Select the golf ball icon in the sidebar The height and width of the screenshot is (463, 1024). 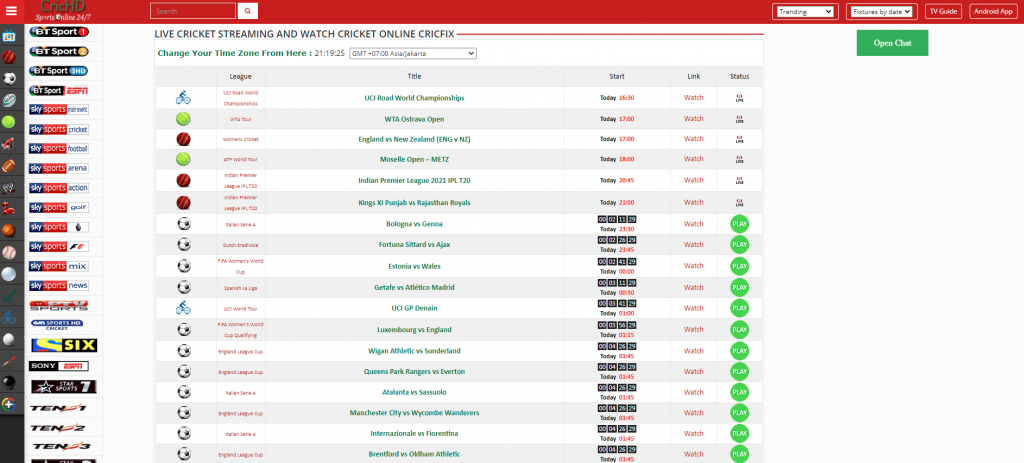pos(9,339)
